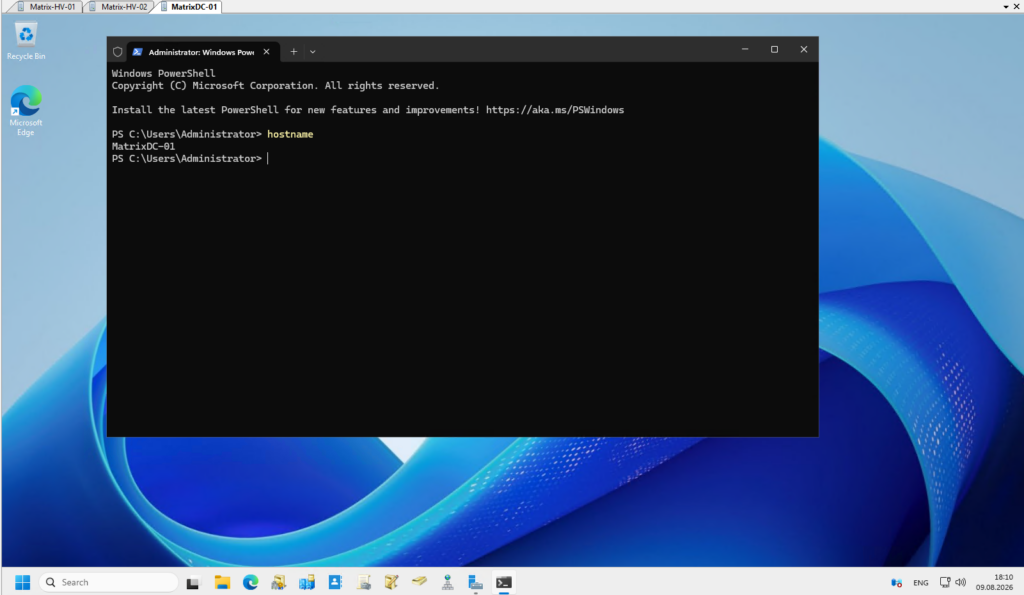
Task: Open the clock showing 18:10
Action: [994, 582]
